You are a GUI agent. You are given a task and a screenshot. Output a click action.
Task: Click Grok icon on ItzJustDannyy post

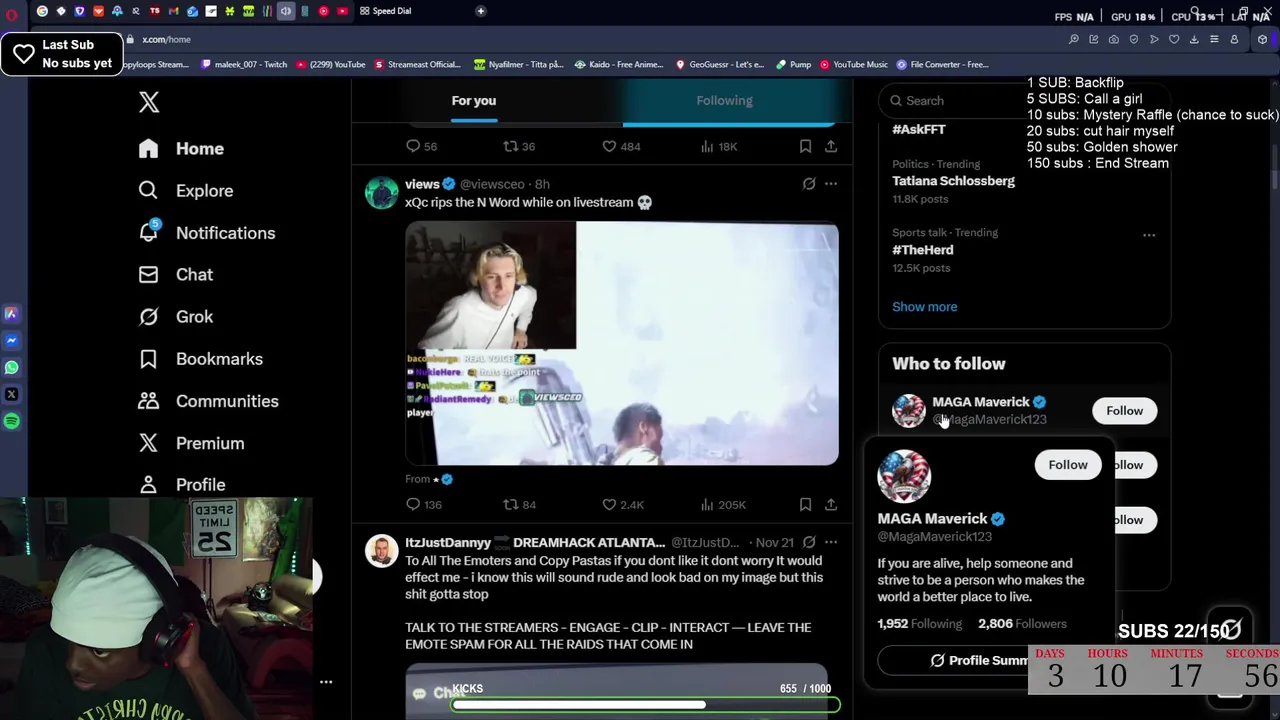(x=809, y=542)
